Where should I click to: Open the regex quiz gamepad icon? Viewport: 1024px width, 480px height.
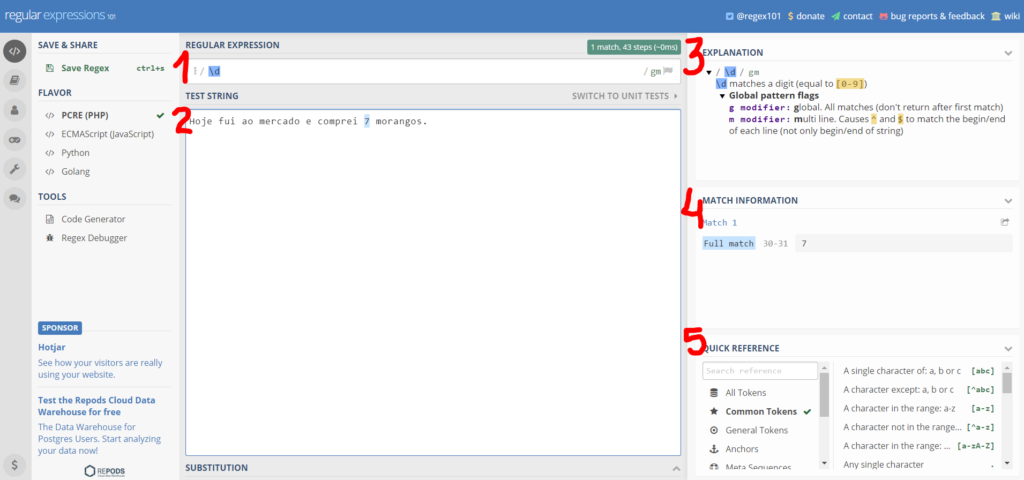coord(14,139)
